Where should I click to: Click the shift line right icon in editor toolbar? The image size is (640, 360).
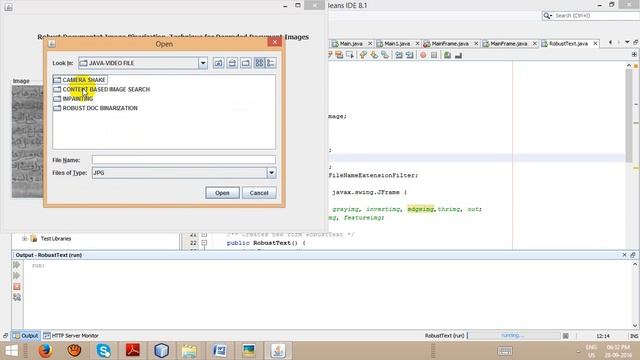point(409,55)
